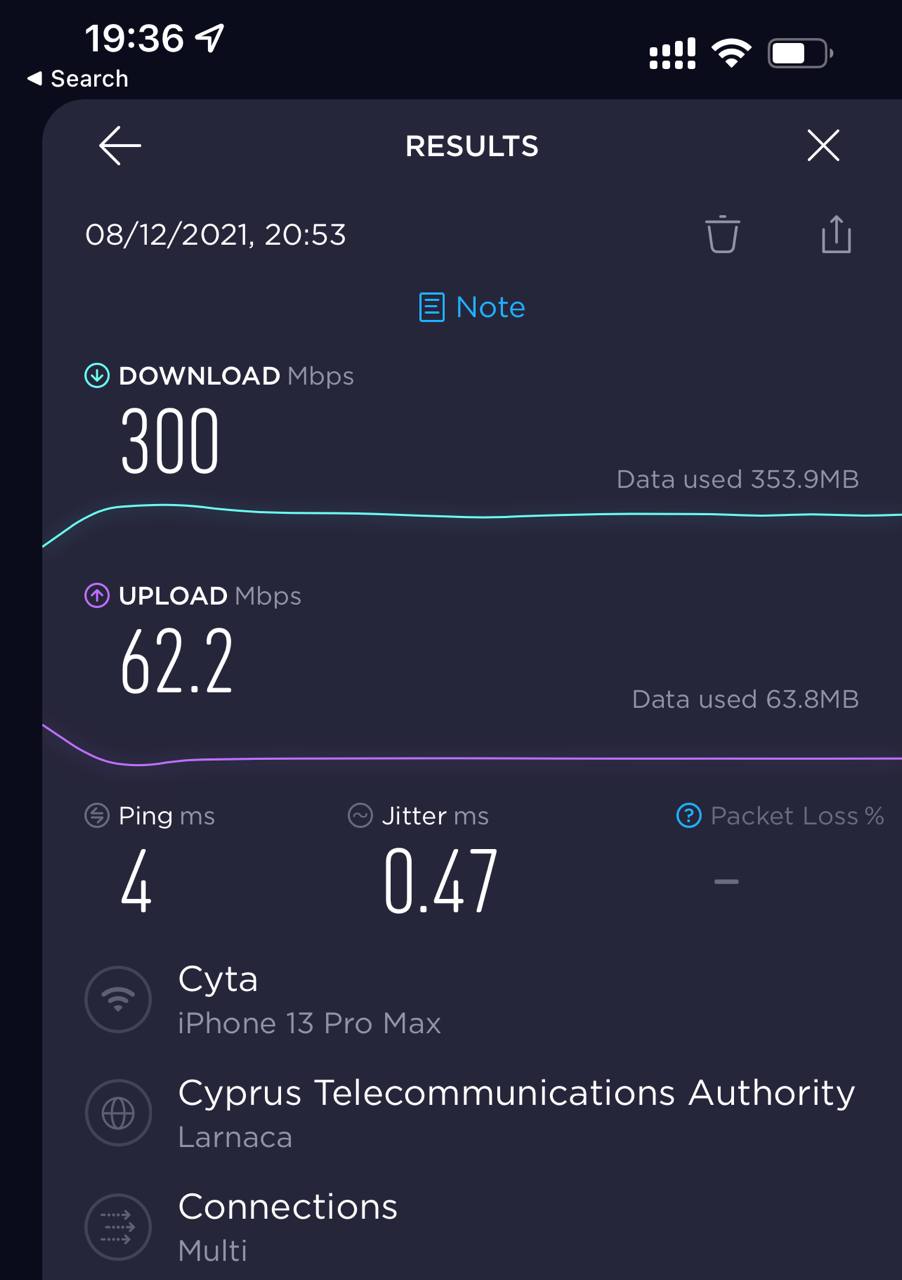Tap the Cyta Wi-Fi network icon
The height and width of the screenshot is (1280, 902).
tap(118, 999)
